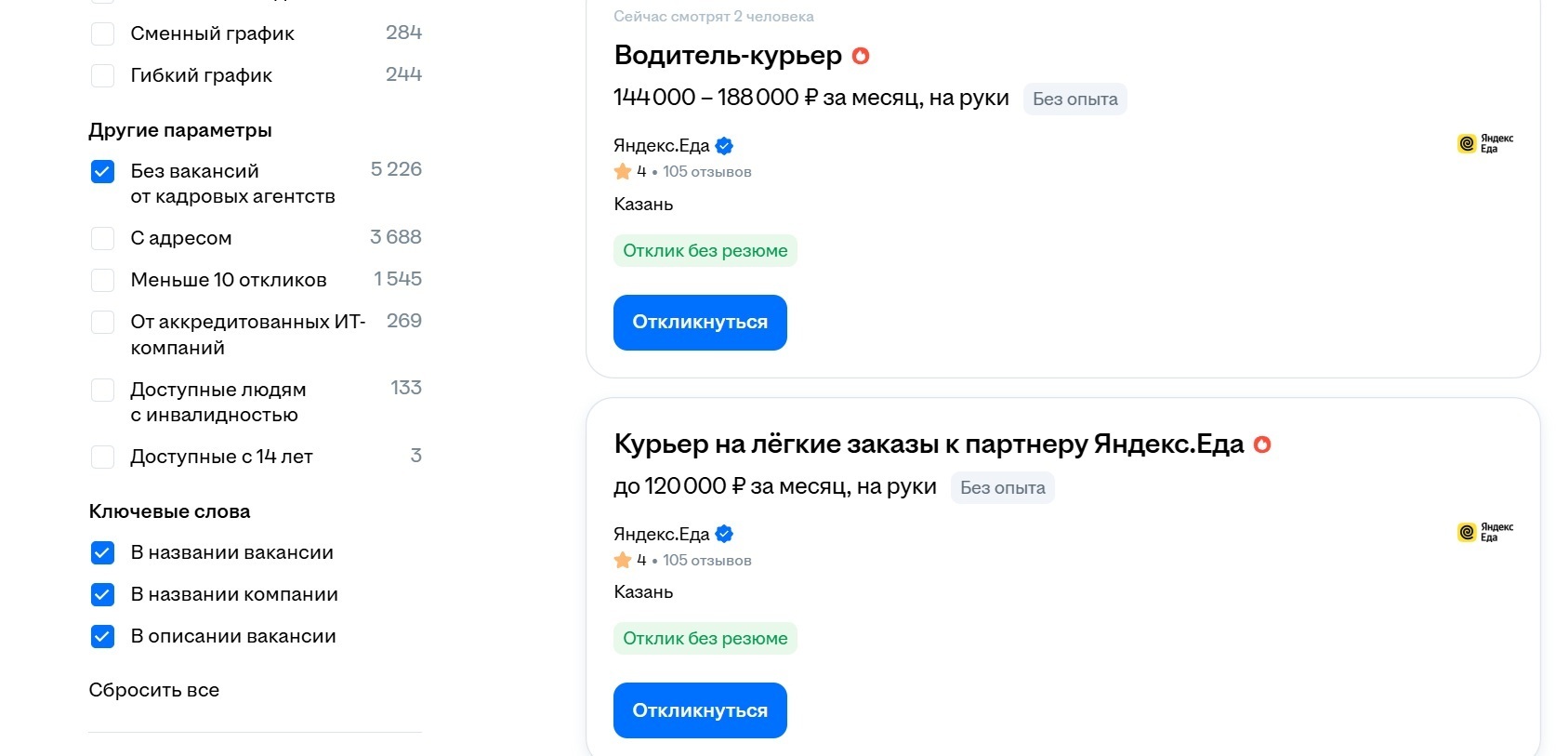Check the Гибкий график checkbox
1568x756 pixels.
click(x=102, y=75)
